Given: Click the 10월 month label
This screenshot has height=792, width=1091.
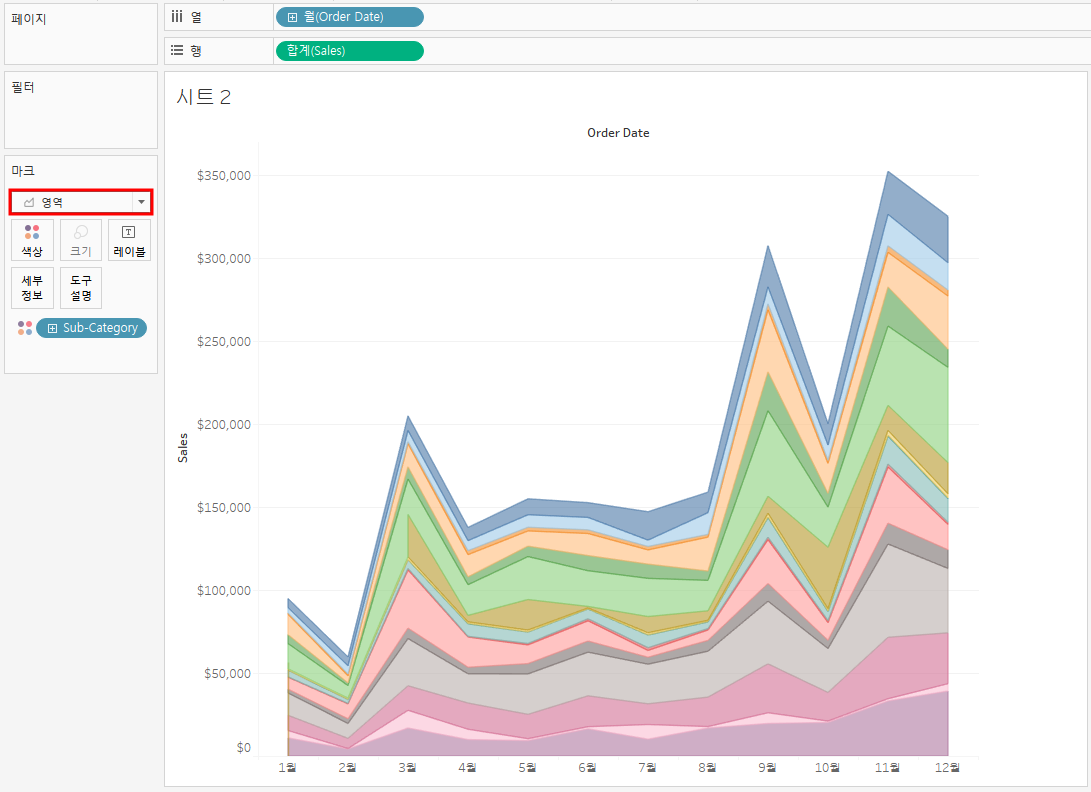Looking at the screenshot, I should point(827,767).
